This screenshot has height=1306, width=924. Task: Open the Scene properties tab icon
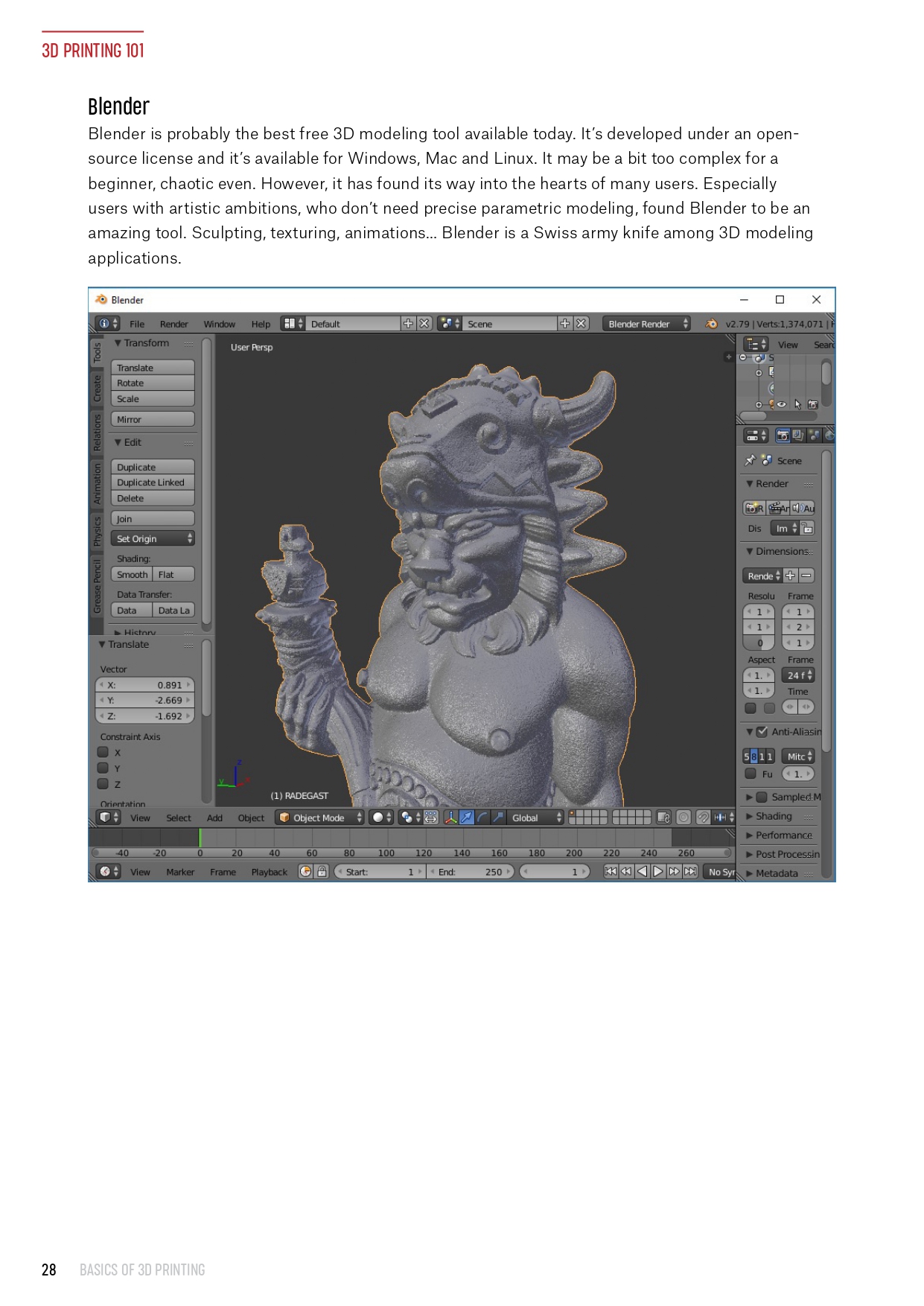coord(814,436)
